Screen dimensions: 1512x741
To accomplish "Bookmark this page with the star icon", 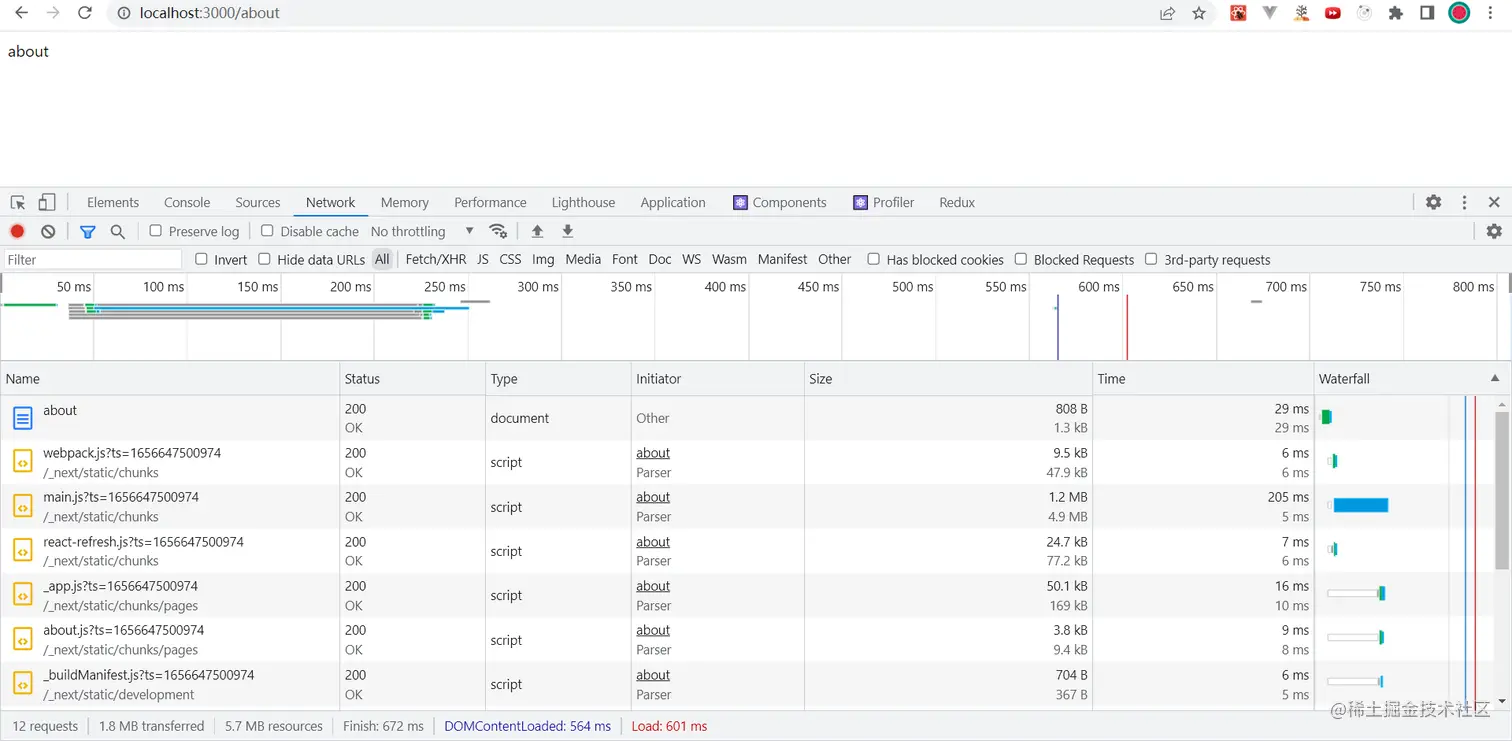I will [1199, 13].
